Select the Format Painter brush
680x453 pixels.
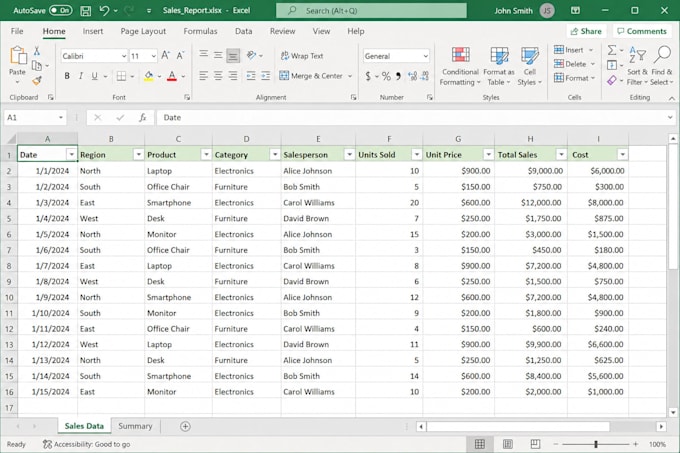(x=37, y=81)
